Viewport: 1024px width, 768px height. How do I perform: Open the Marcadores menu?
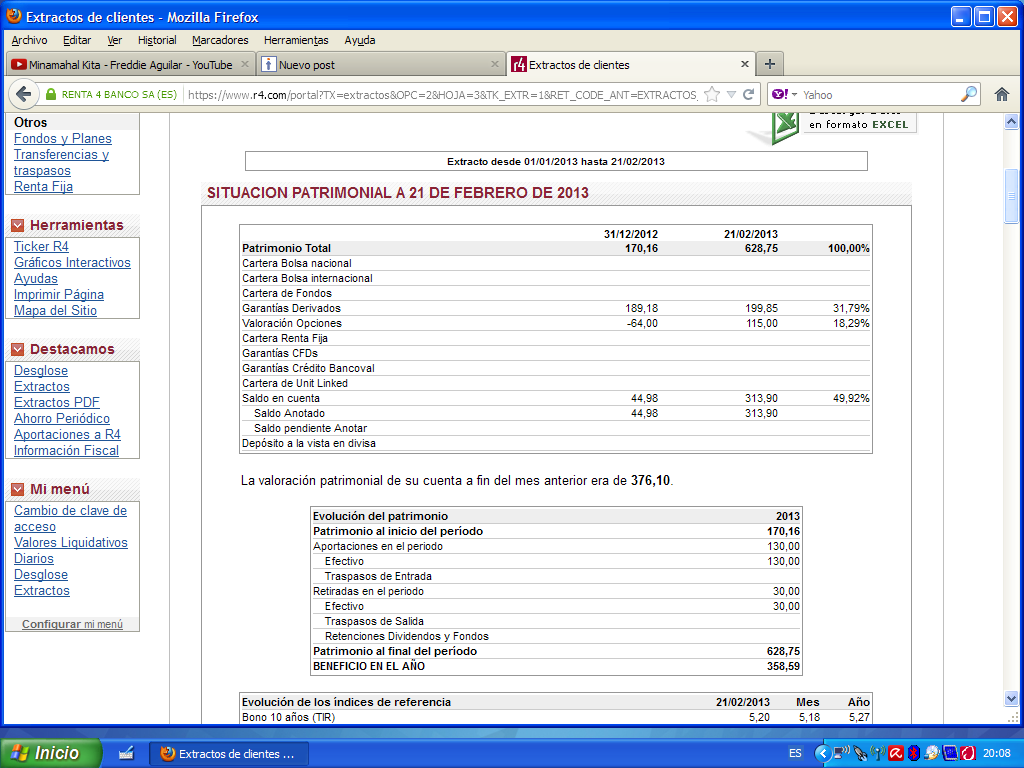(x=220, y=40)
